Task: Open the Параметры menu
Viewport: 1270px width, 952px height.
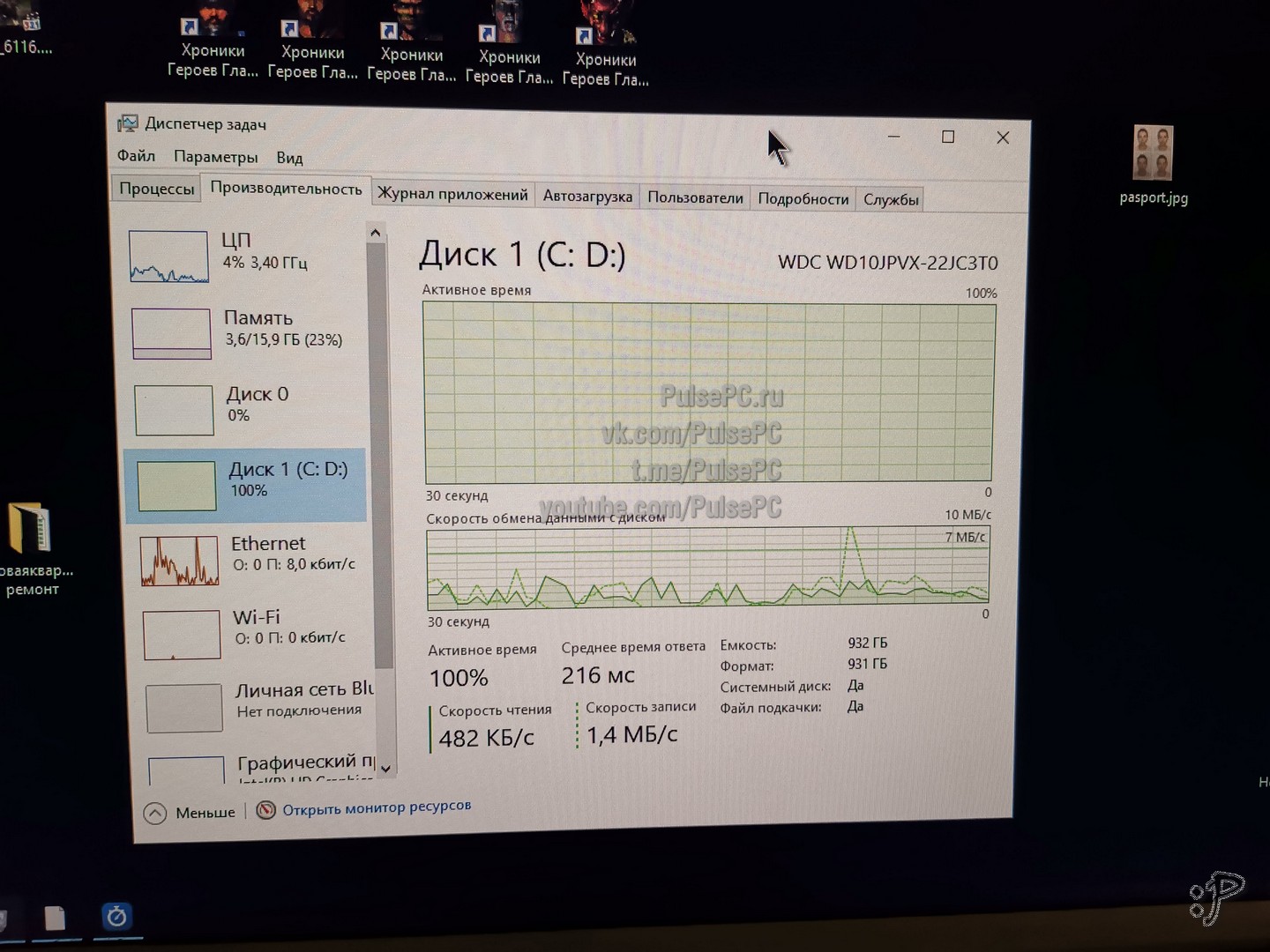Action: tap(215, 157)
